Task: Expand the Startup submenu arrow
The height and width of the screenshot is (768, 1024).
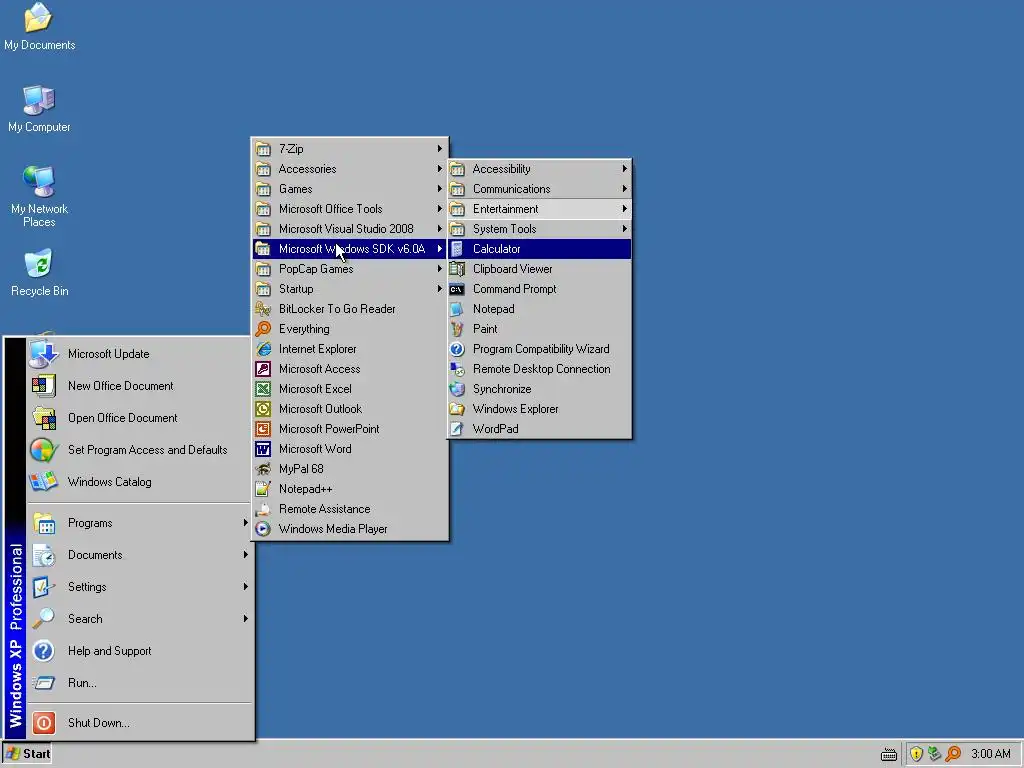Action: coord(440,289)
